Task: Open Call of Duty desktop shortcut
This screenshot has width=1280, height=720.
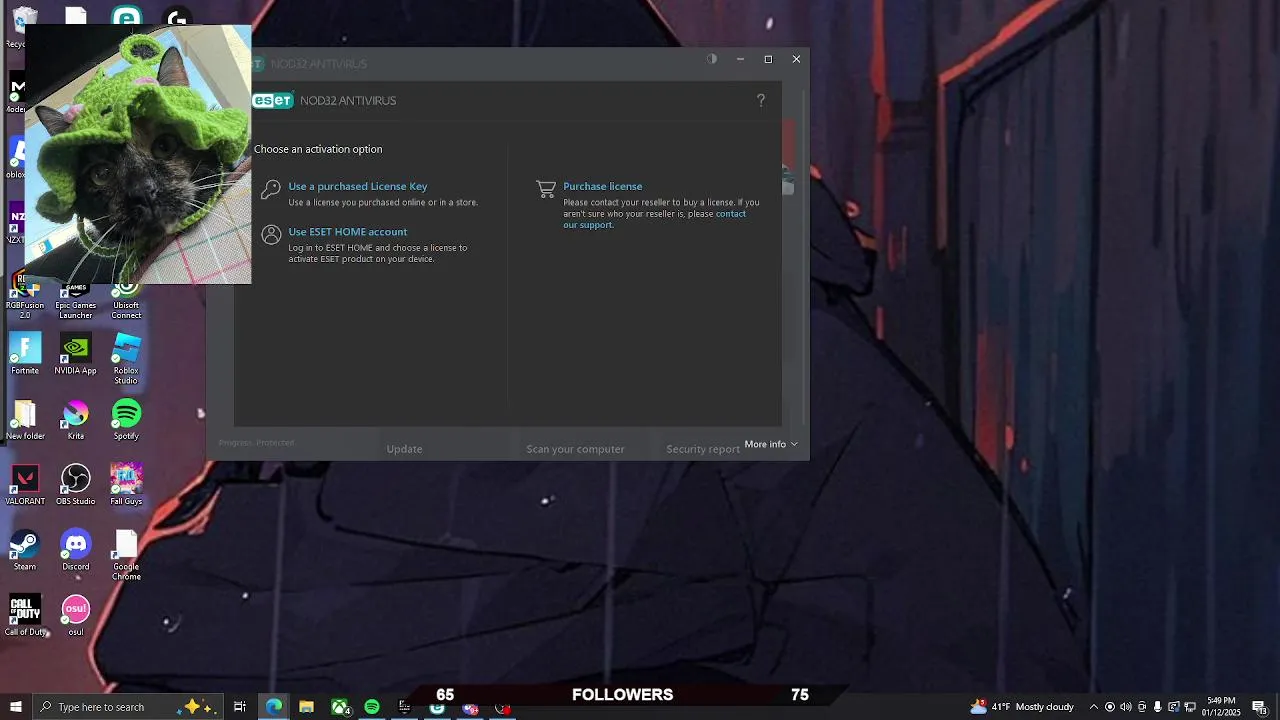Action: tap(25, 615)
